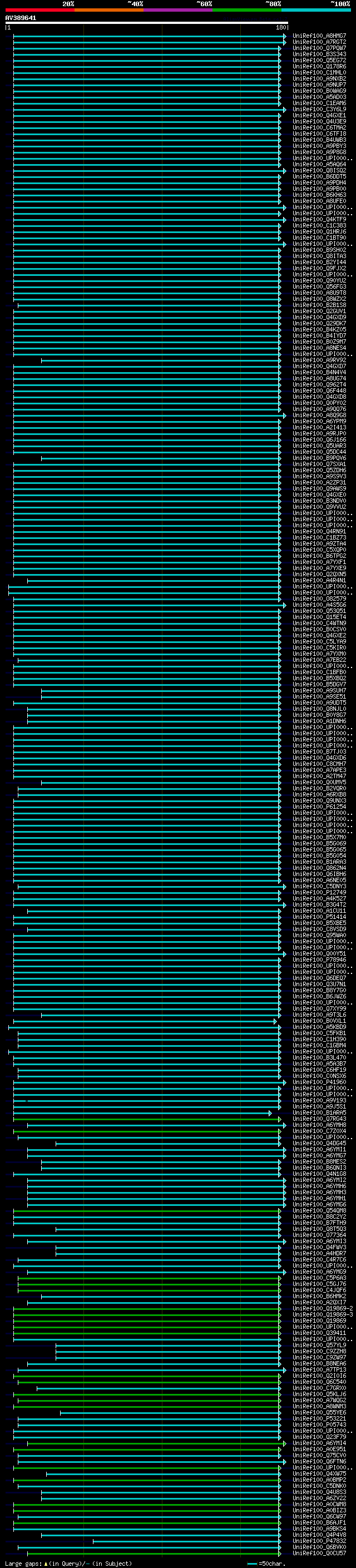Select hit label UniRef100_A7TP13
Screen dimensions: 356x1568
point(319,1371)
